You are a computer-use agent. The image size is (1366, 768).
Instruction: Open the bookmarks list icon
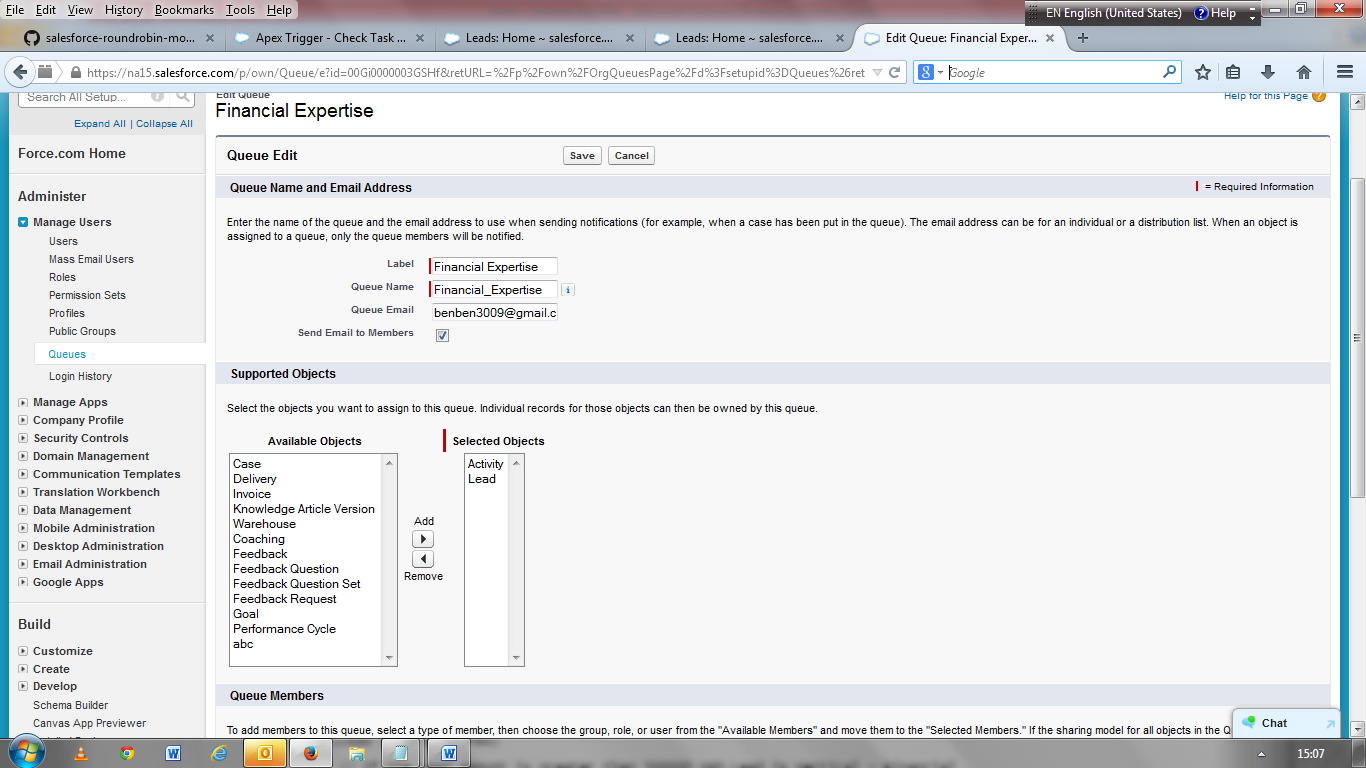pyautogui.click(x=1233, y=72)
